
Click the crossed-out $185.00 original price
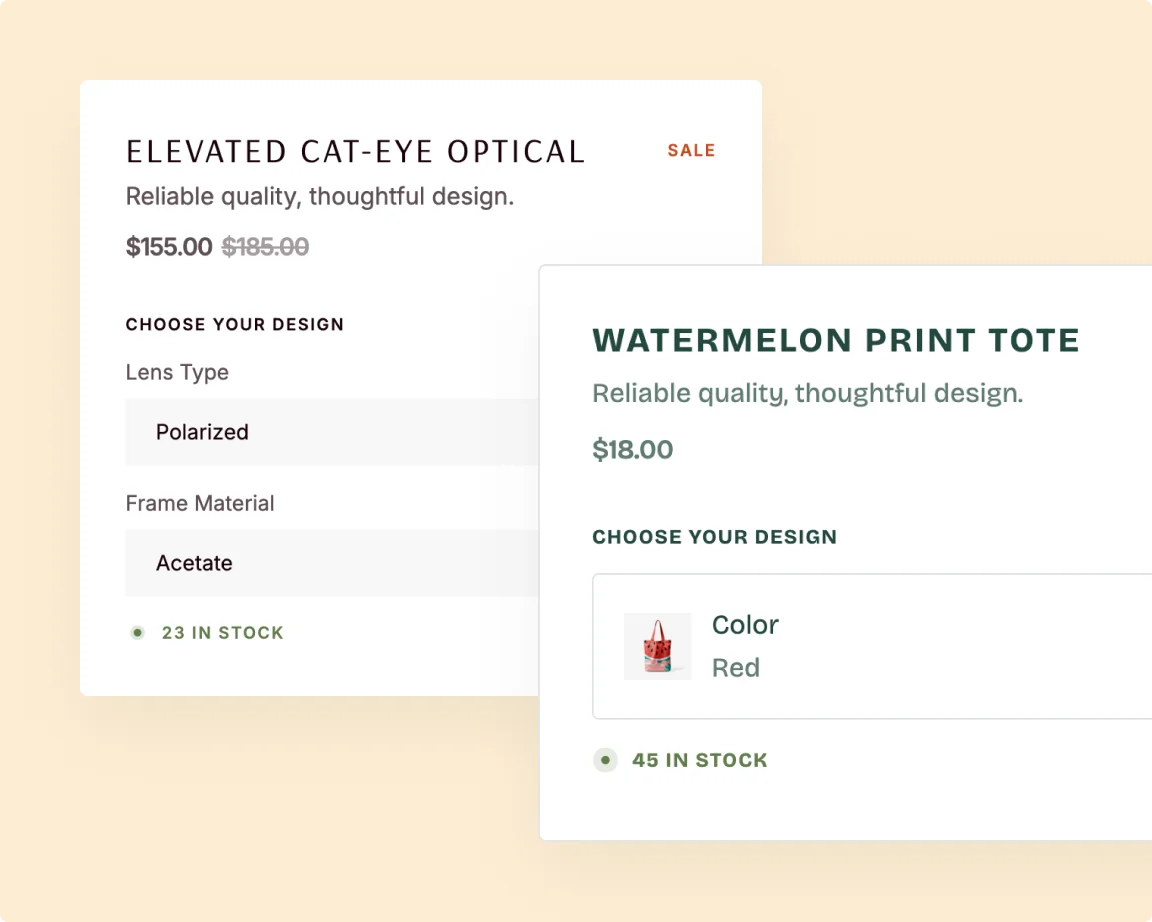(x=265, y=247)
